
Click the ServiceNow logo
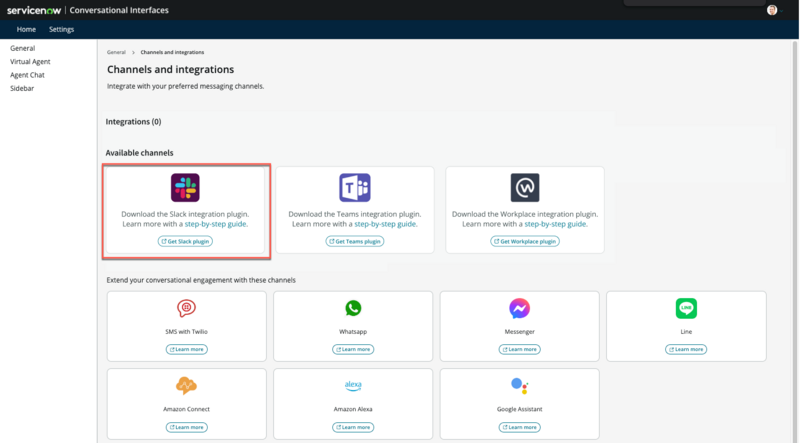click(34, 10)
